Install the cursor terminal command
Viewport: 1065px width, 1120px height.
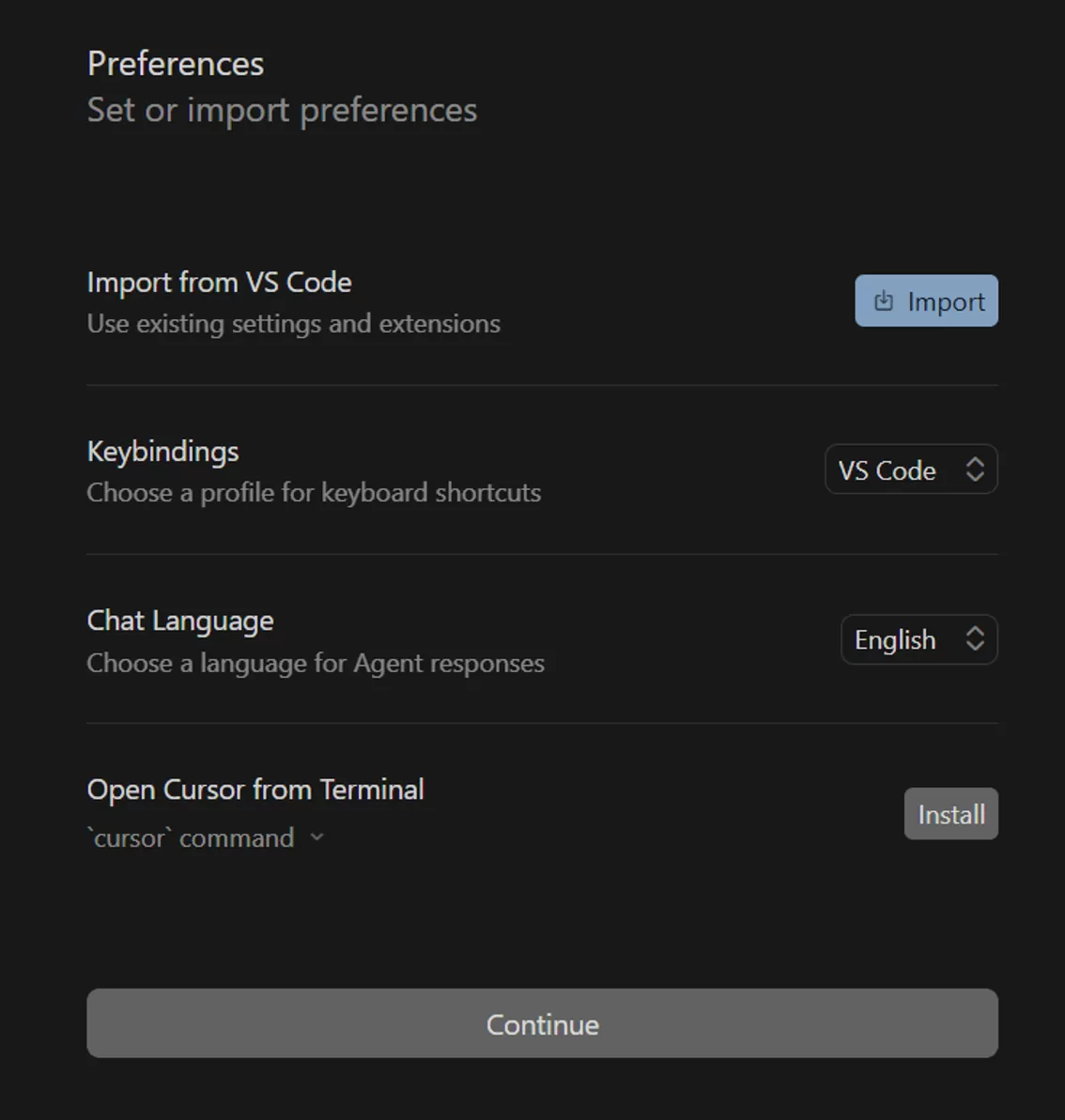[950, 814]
